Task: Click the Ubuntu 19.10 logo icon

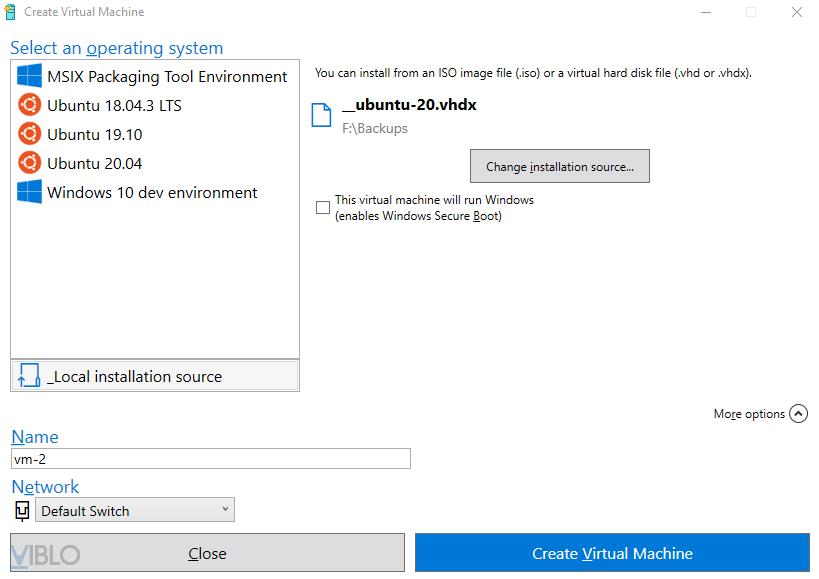Action: (29, 134)
